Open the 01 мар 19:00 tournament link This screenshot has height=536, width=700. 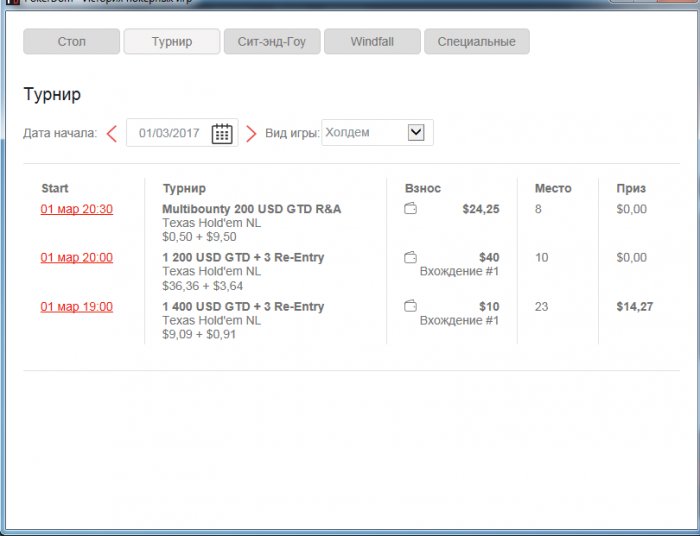pyautogui.click(x=77, y=307)
